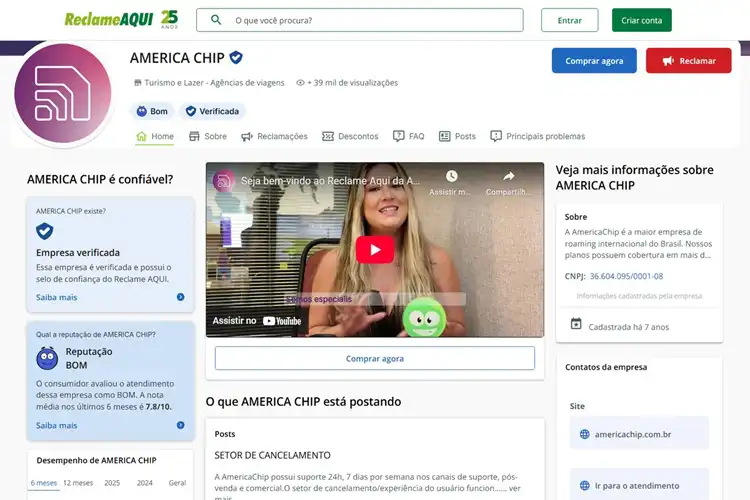Select the 6 meses performance tab
The width and height of the screenshot is (750, 500).
pyautogui.click(x=44, y=483)
